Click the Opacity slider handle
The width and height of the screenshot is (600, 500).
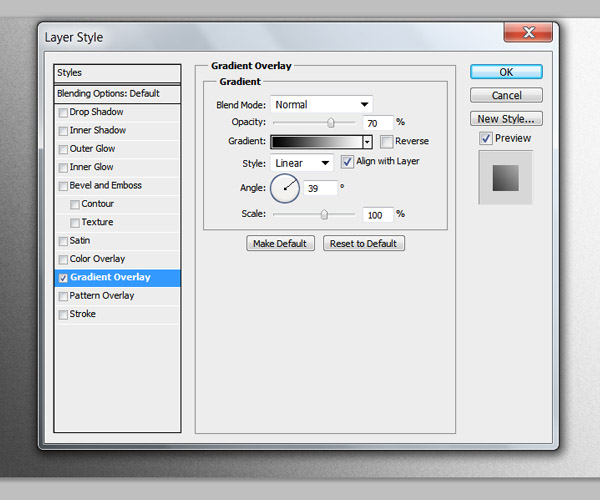[331, 123]
